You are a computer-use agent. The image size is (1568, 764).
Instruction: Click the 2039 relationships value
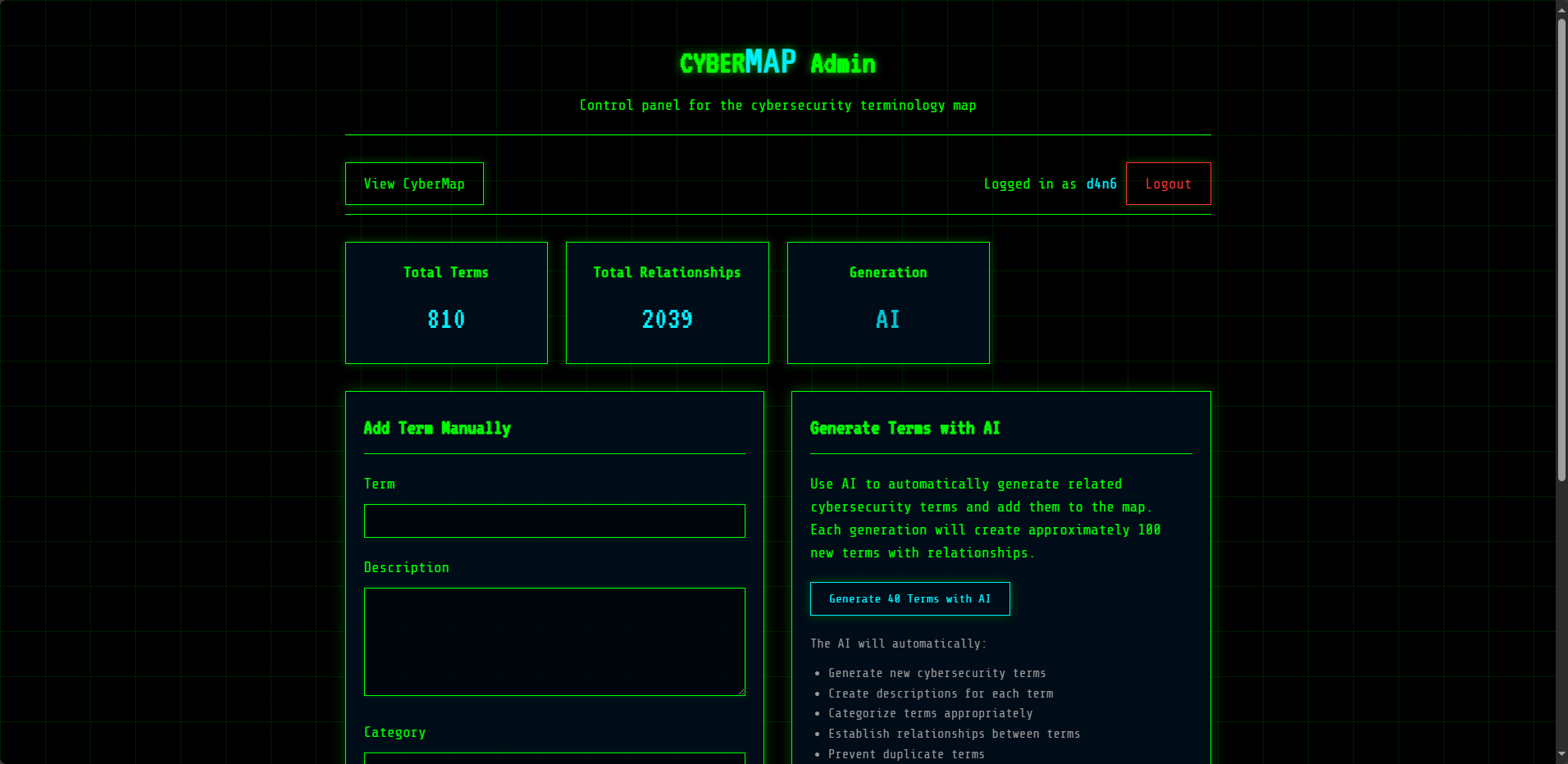click(668, 319)
